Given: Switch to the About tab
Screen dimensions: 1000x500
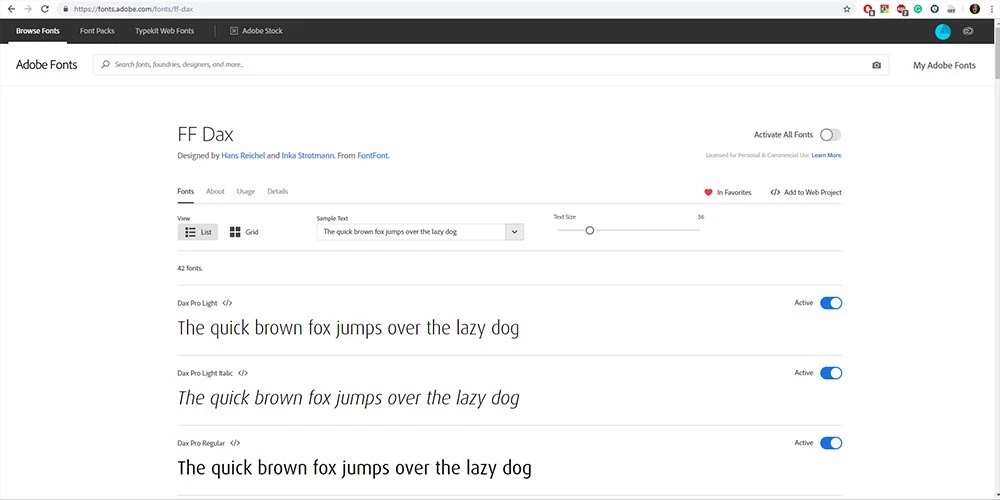Looking at the screenshot, I should pos(215,191).
